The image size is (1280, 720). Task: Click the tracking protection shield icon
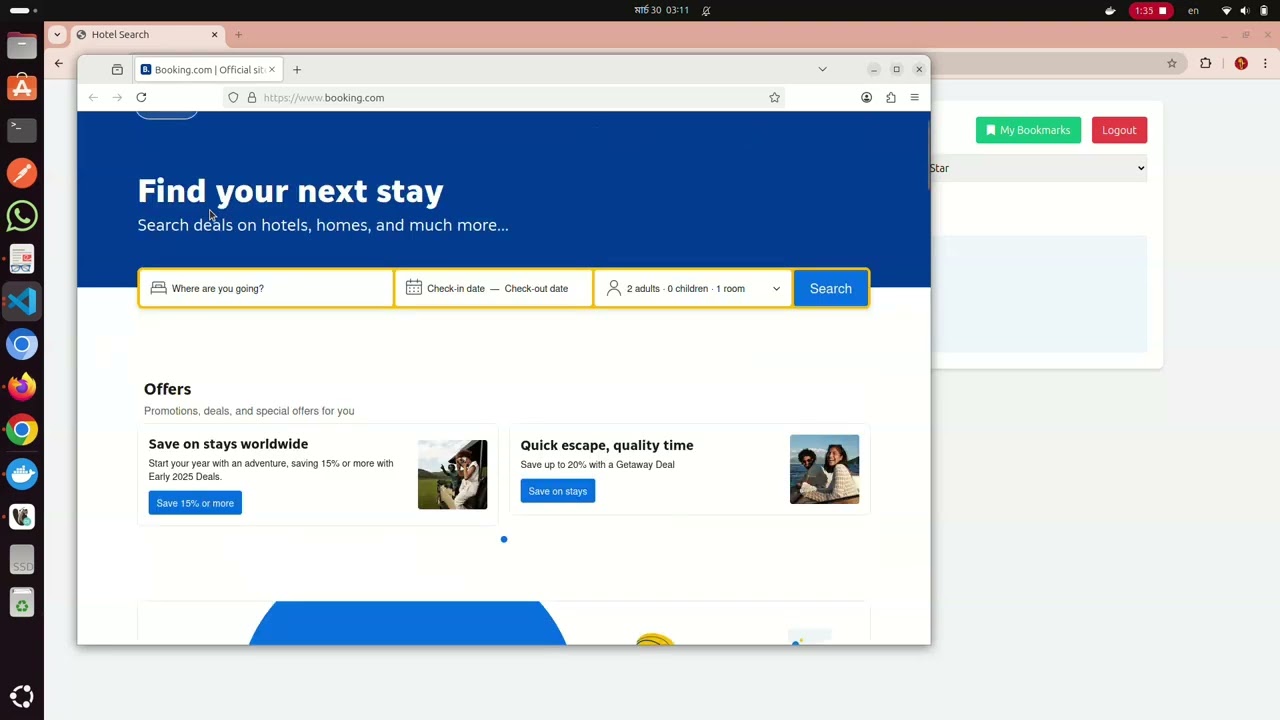point(233,97)
